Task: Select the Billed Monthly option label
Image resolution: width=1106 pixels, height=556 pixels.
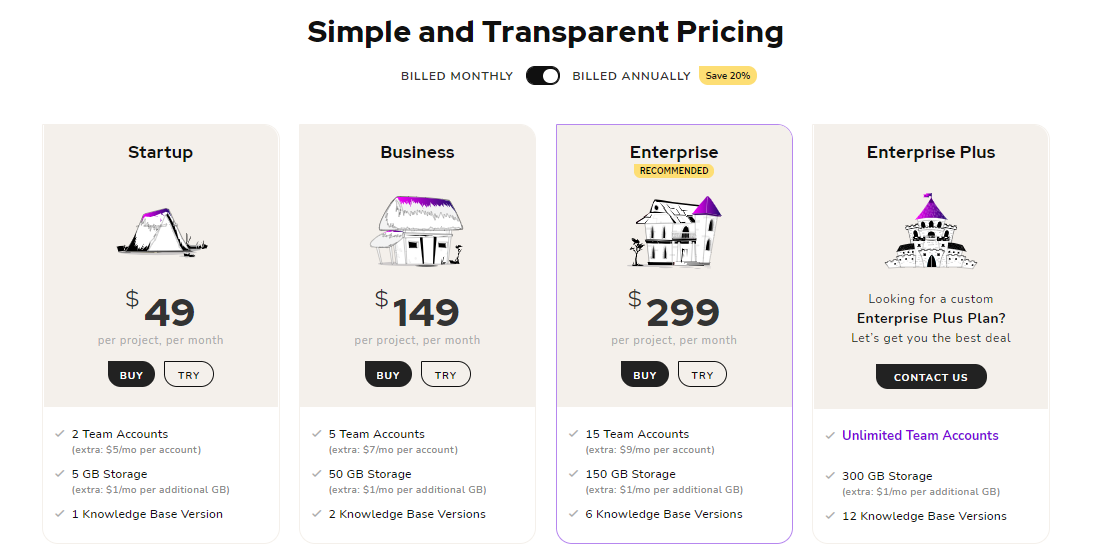Action: (x=456, y=76)
